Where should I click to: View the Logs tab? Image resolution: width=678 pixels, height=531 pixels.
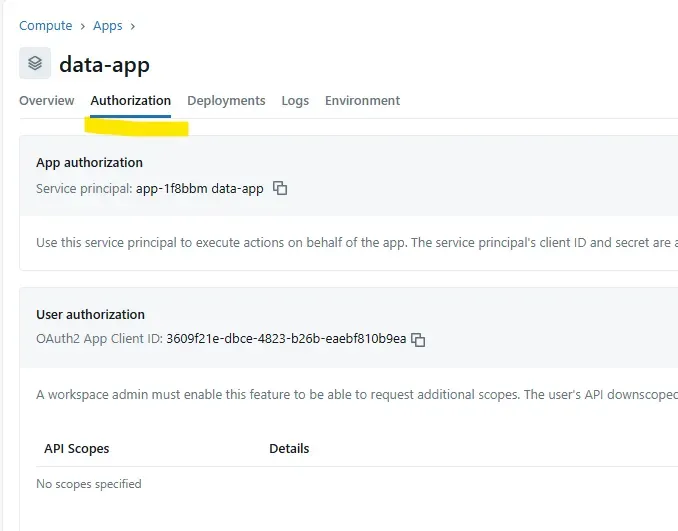(295, 101)
